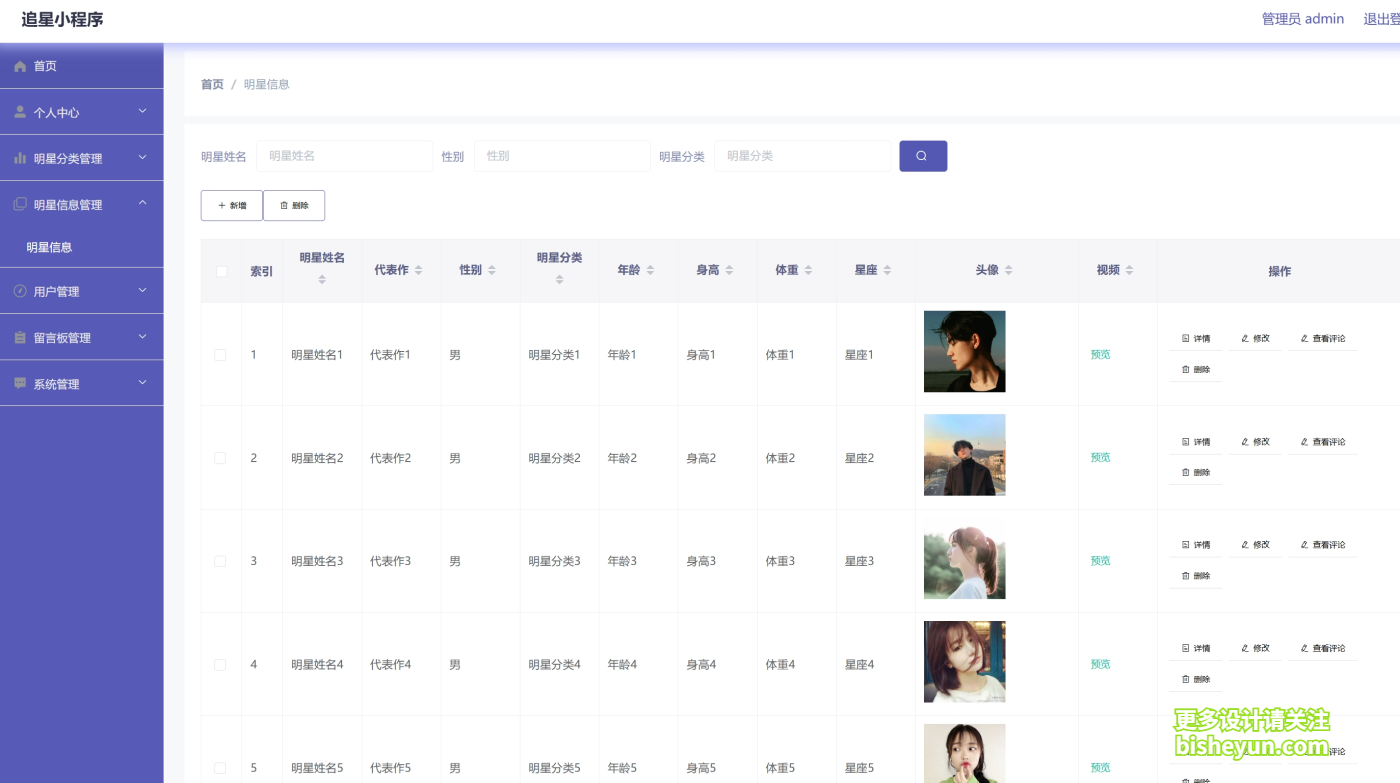Check the select-all checkbox in the table header

221,270
